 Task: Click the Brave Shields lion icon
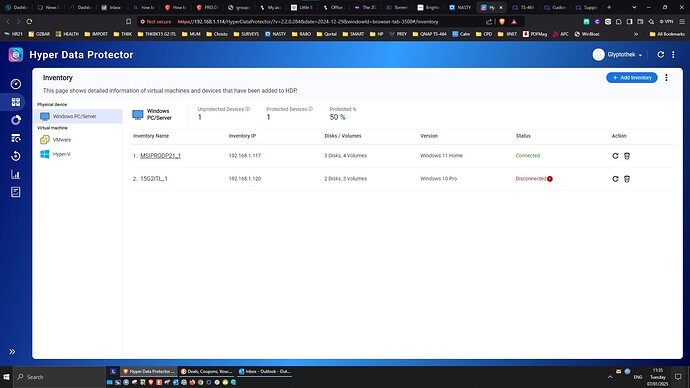(x=502, y=22)
